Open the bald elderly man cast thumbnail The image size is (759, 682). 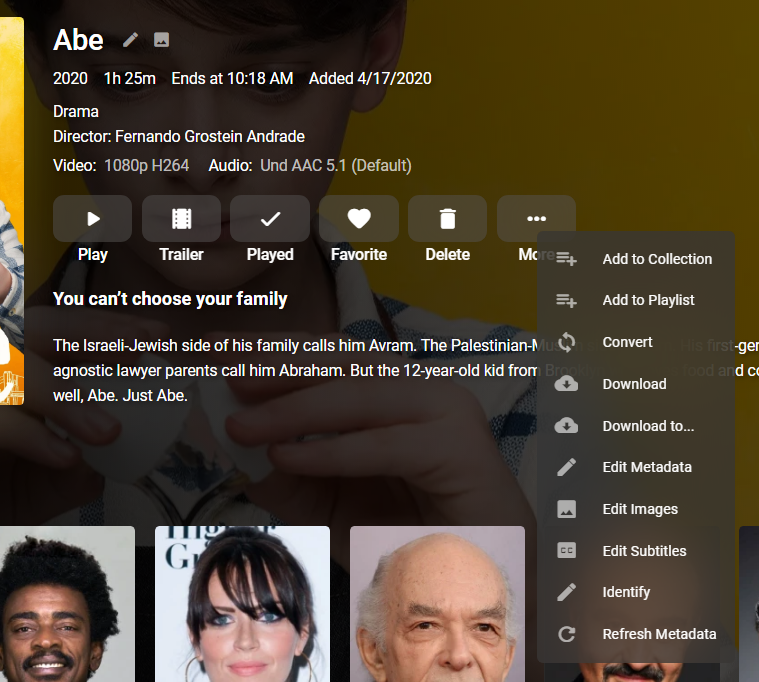[x=438, y=604]
